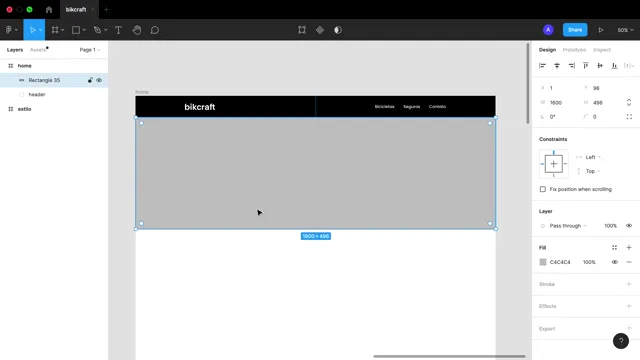Image resolution: width=640 pixels, height=360 pixels.
Task: Open the 50% zoom dropdown
Action: click(x=625, y=30)
